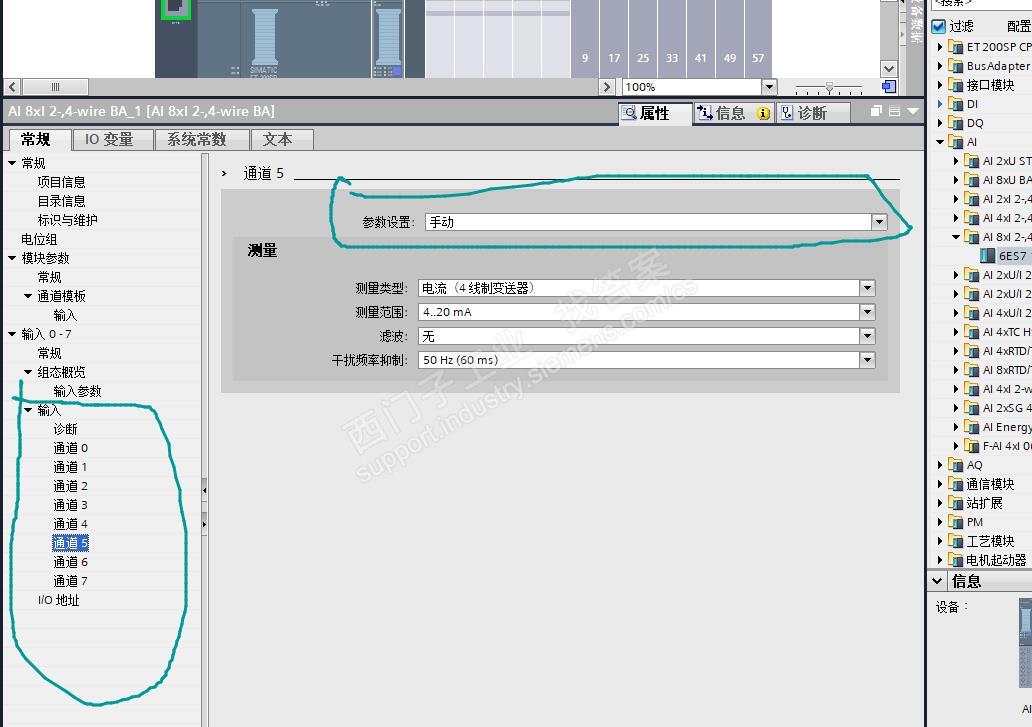Open the 测量范围 dropdown showing 4..20 mA
The height and width of the screenshot is (727, 1032).
[867, 313]
